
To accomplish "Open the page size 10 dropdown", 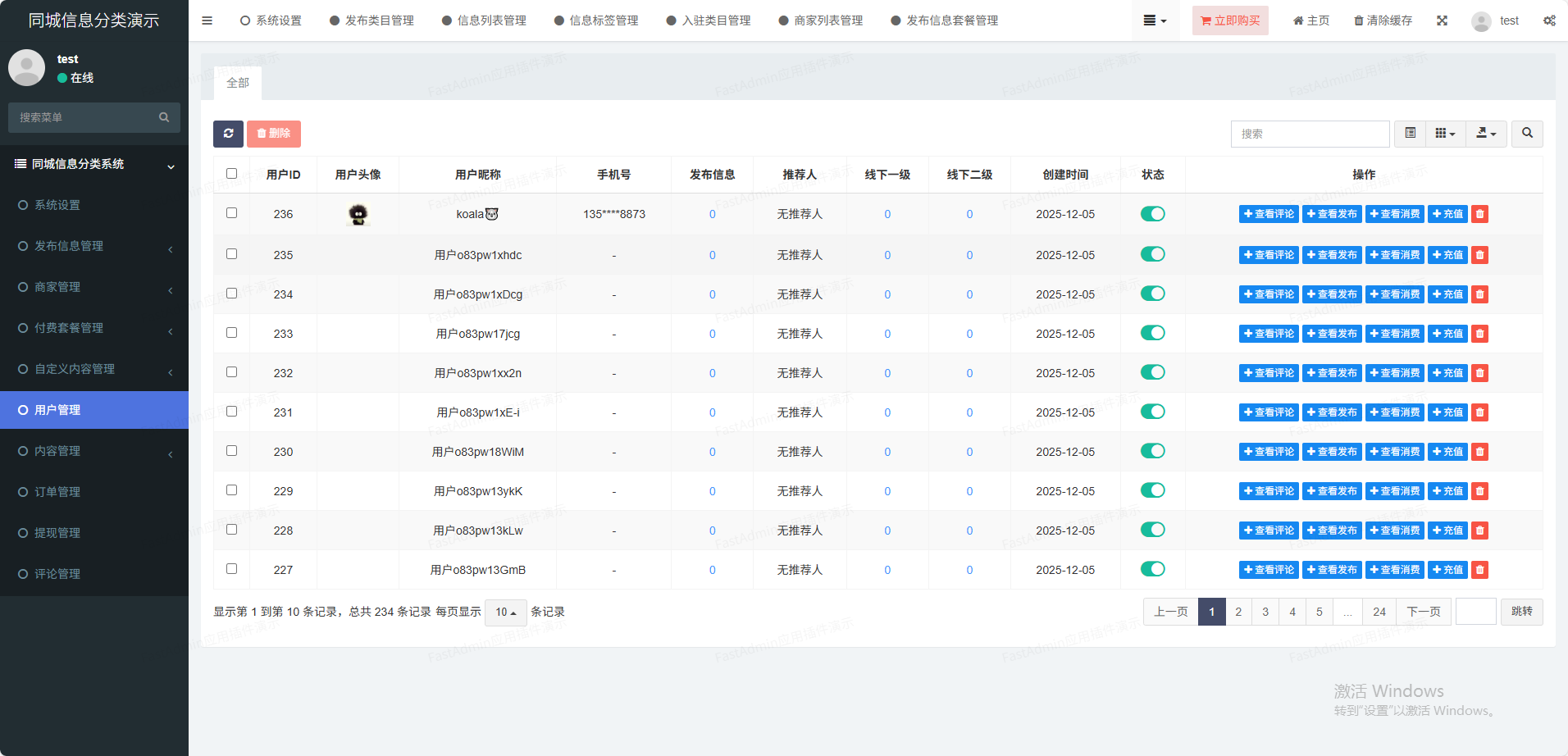I will (505, 613).
